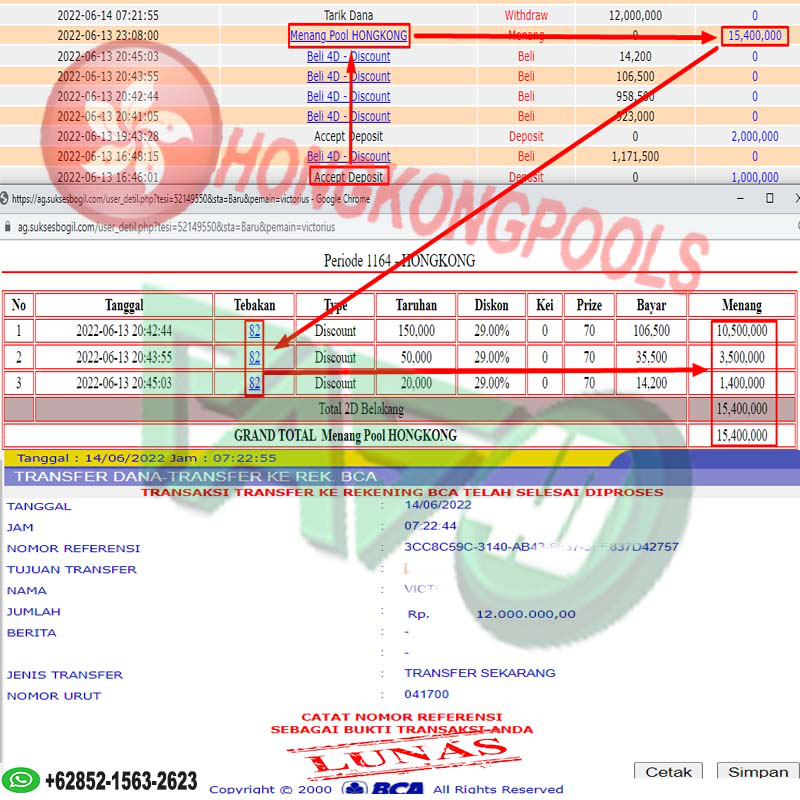Screen dimensions: 800x800
Task: Click the 3,500,000 winning amount
Action: [x=742, y=357]
